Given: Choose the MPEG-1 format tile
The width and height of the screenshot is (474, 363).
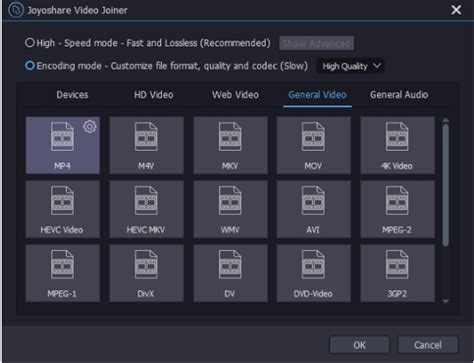Looking at the screenshot, I should 63,273.
